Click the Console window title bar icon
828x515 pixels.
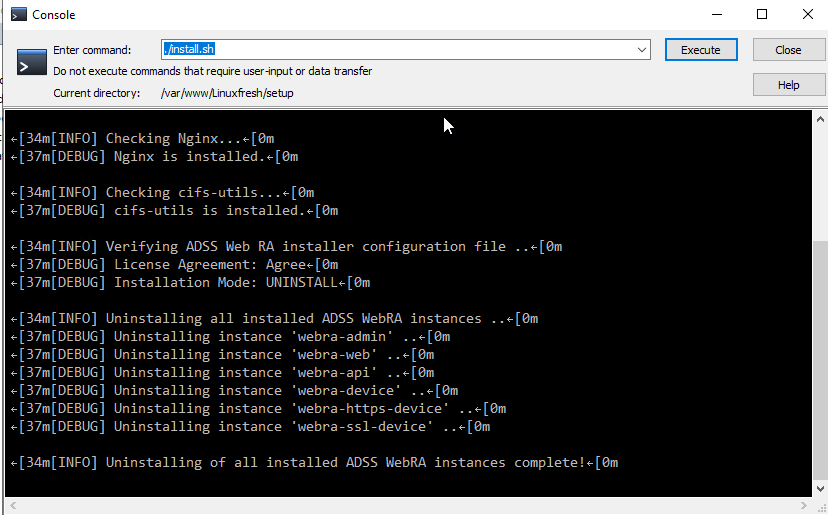tap(17, 15)
